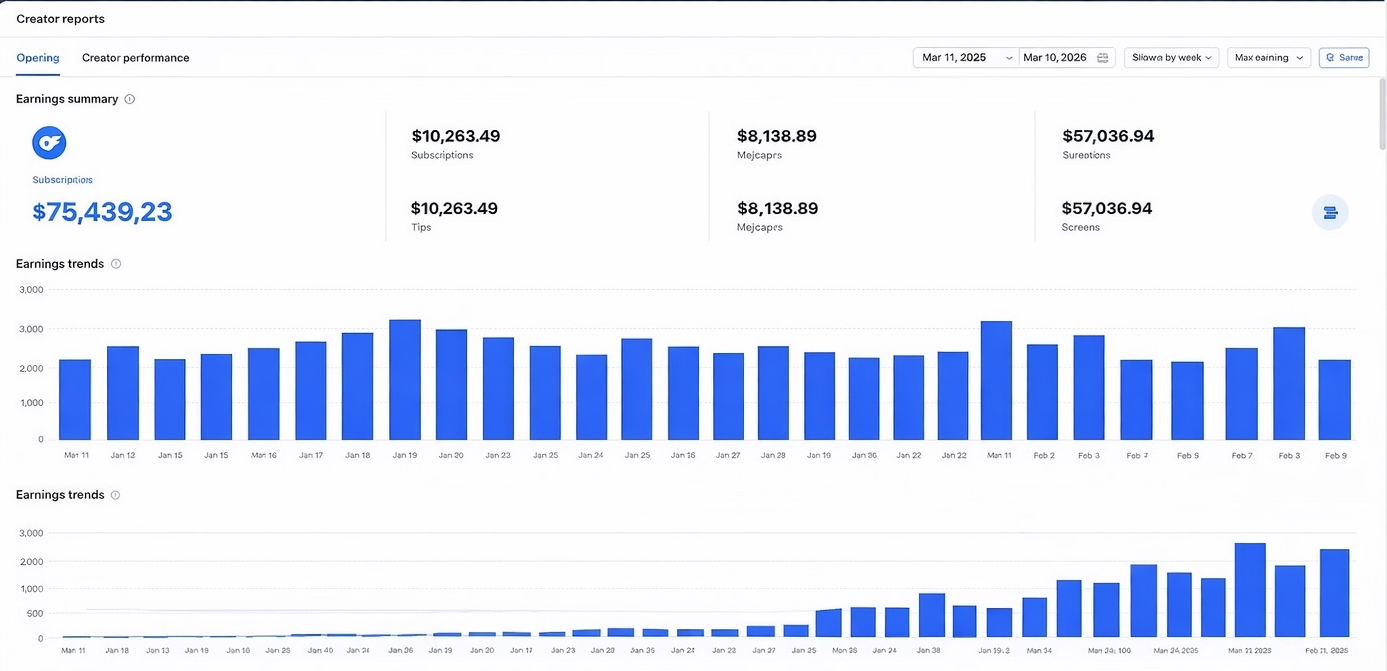Screen dimensions: 1387x671
Task: Click the $10,263.49 Tips amount
Action: [x=454, y=209]
